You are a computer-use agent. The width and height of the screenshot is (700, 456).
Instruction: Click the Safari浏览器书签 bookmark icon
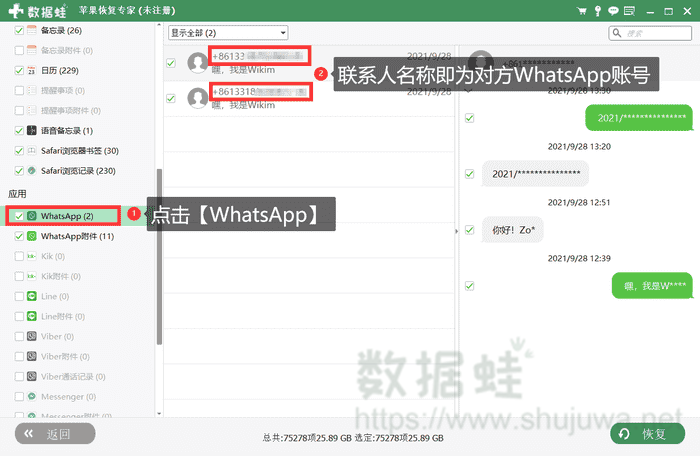pos(32,151)
